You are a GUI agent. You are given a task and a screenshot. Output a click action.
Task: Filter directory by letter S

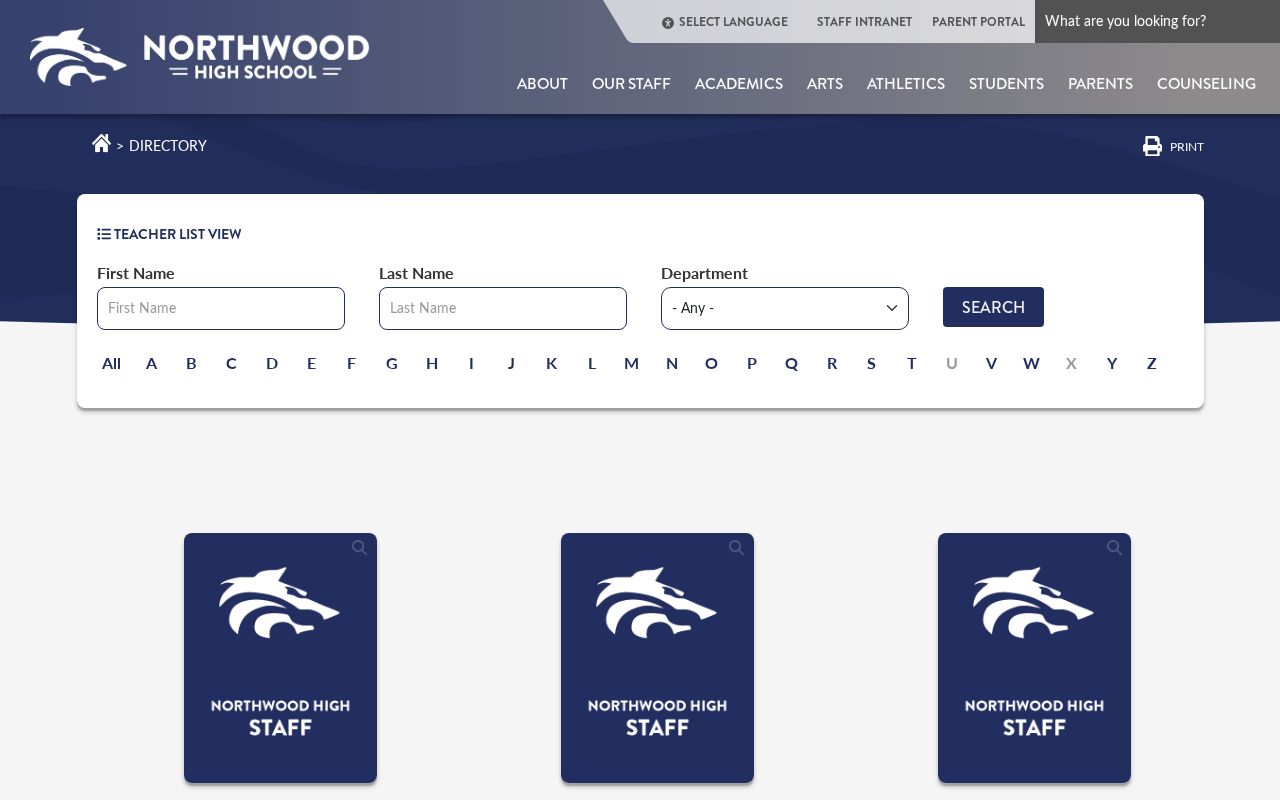pos(871,363)
